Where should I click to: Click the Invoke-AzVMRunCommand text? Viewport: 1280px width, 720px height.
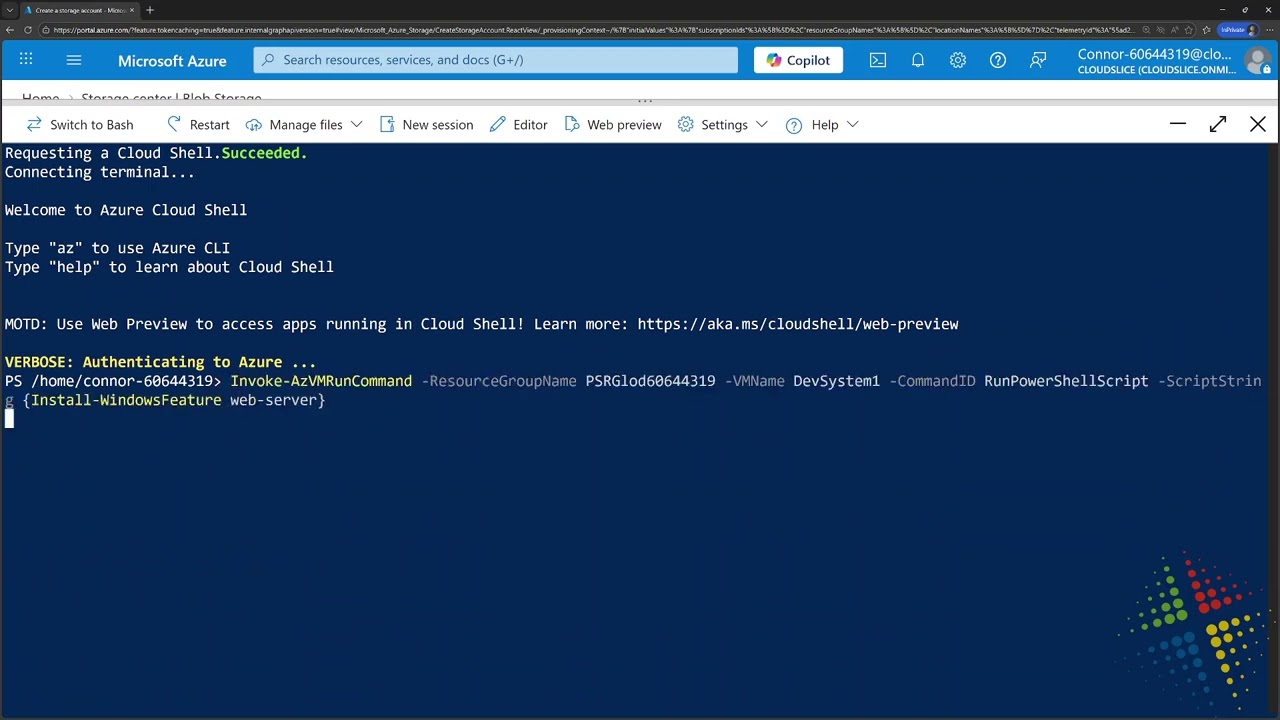(321, 381)
